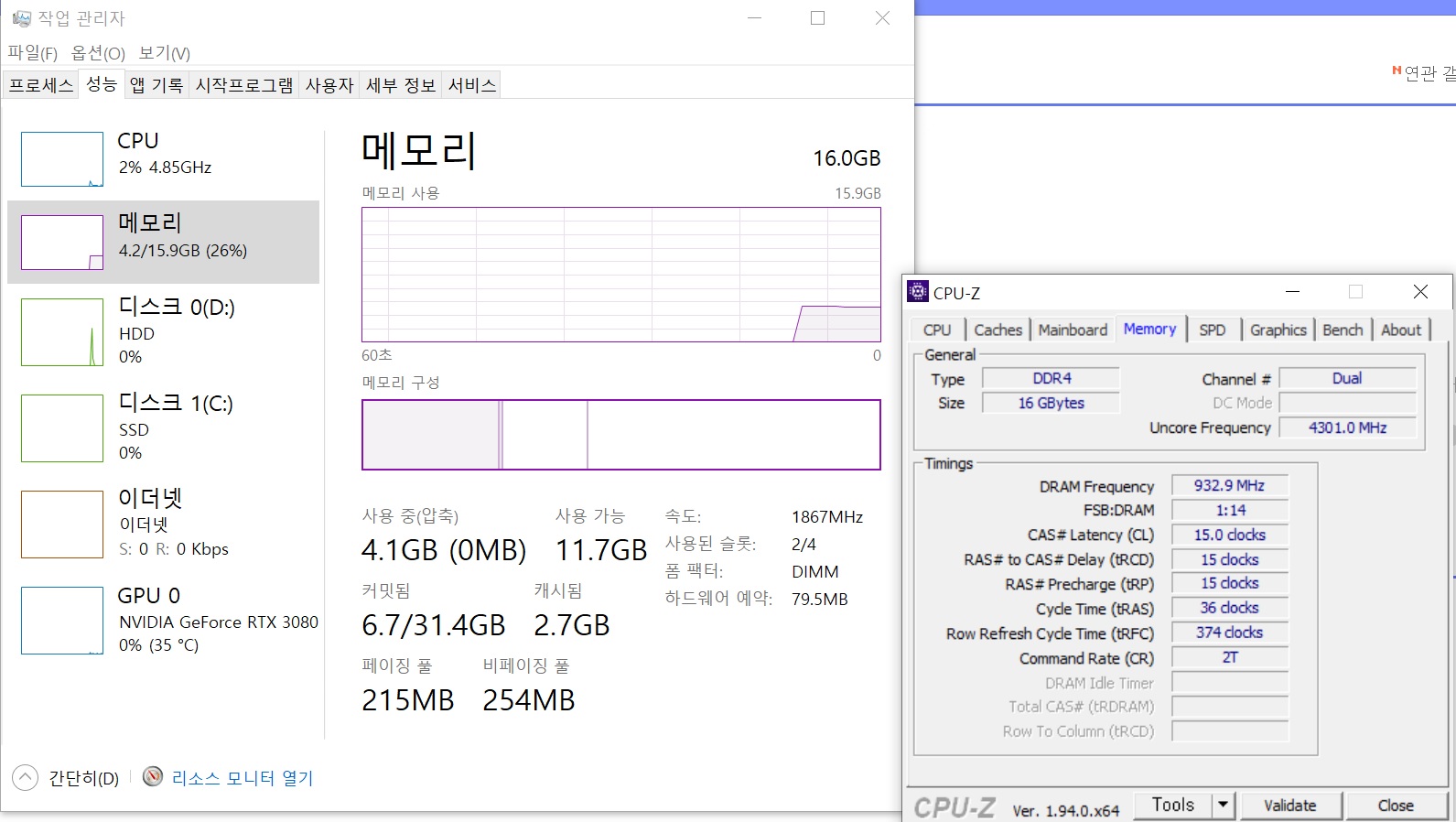1456x822 pixels.
Task: Collapse view with 간단히 chevron button
Action: tap(26, 778)
